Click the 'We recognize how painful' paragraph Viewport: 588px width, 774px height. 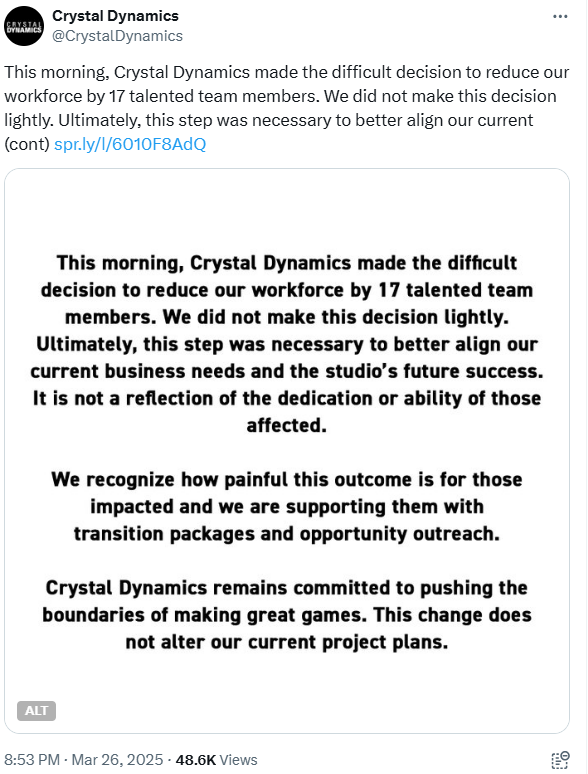[x=287, y=506]
